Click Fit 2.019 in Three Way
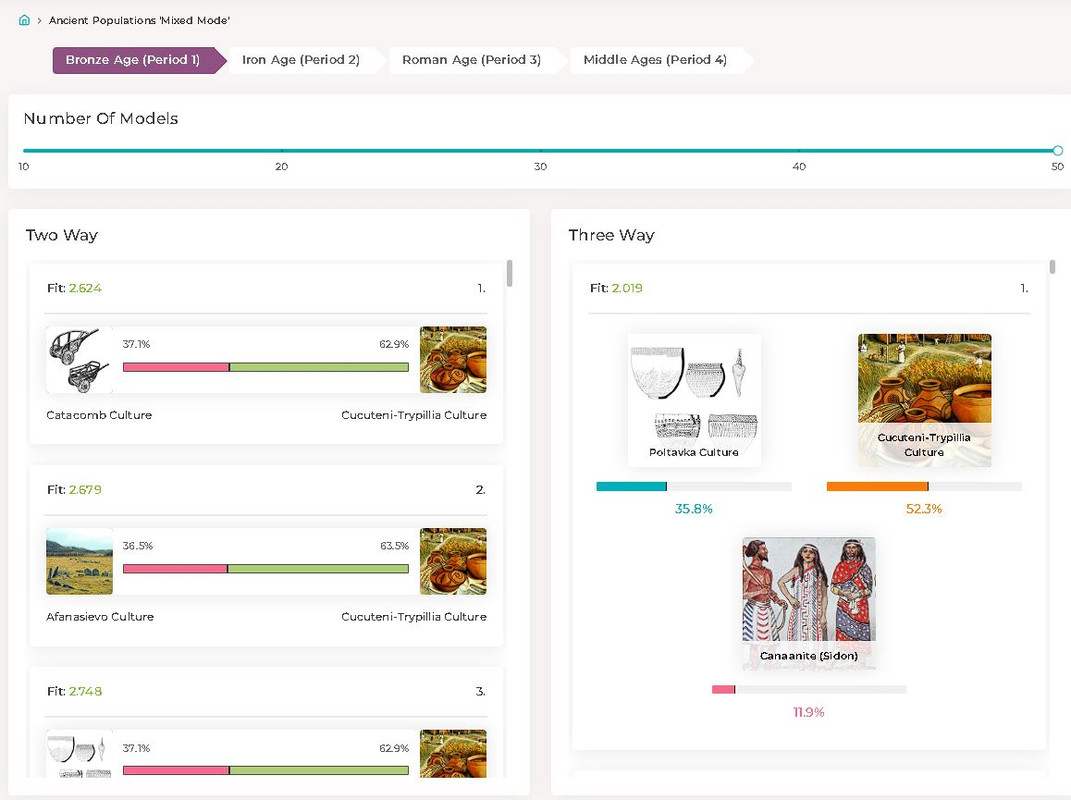 [627, 288]
